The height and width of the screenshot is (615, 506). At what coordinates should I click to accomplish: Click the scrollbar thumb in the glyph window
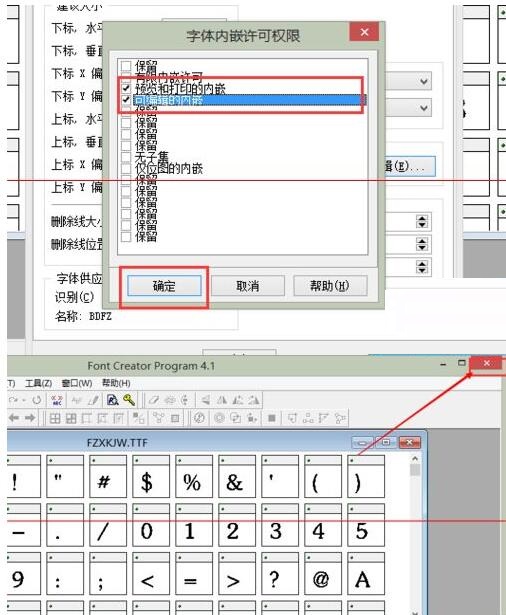point(415,469)
